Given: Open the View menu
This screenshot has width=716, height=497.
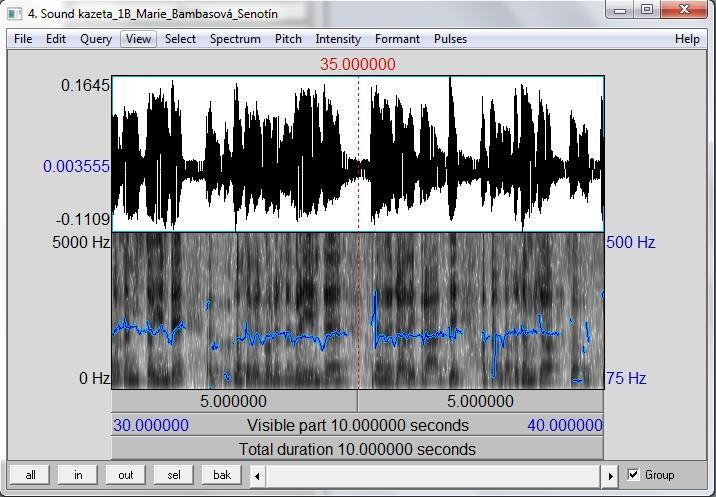Looking at the screenshot, I should coord(138,39).
